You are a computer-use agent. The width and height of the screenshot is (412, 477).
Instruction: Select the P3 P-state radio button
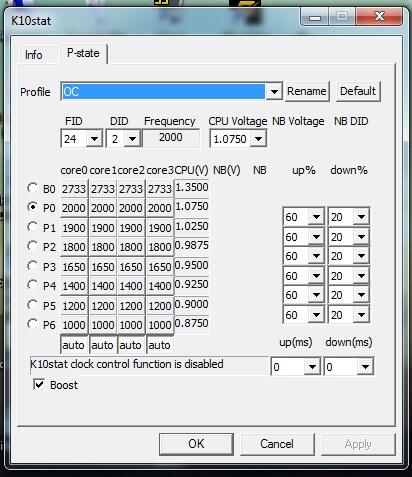[x=32, y=266]
